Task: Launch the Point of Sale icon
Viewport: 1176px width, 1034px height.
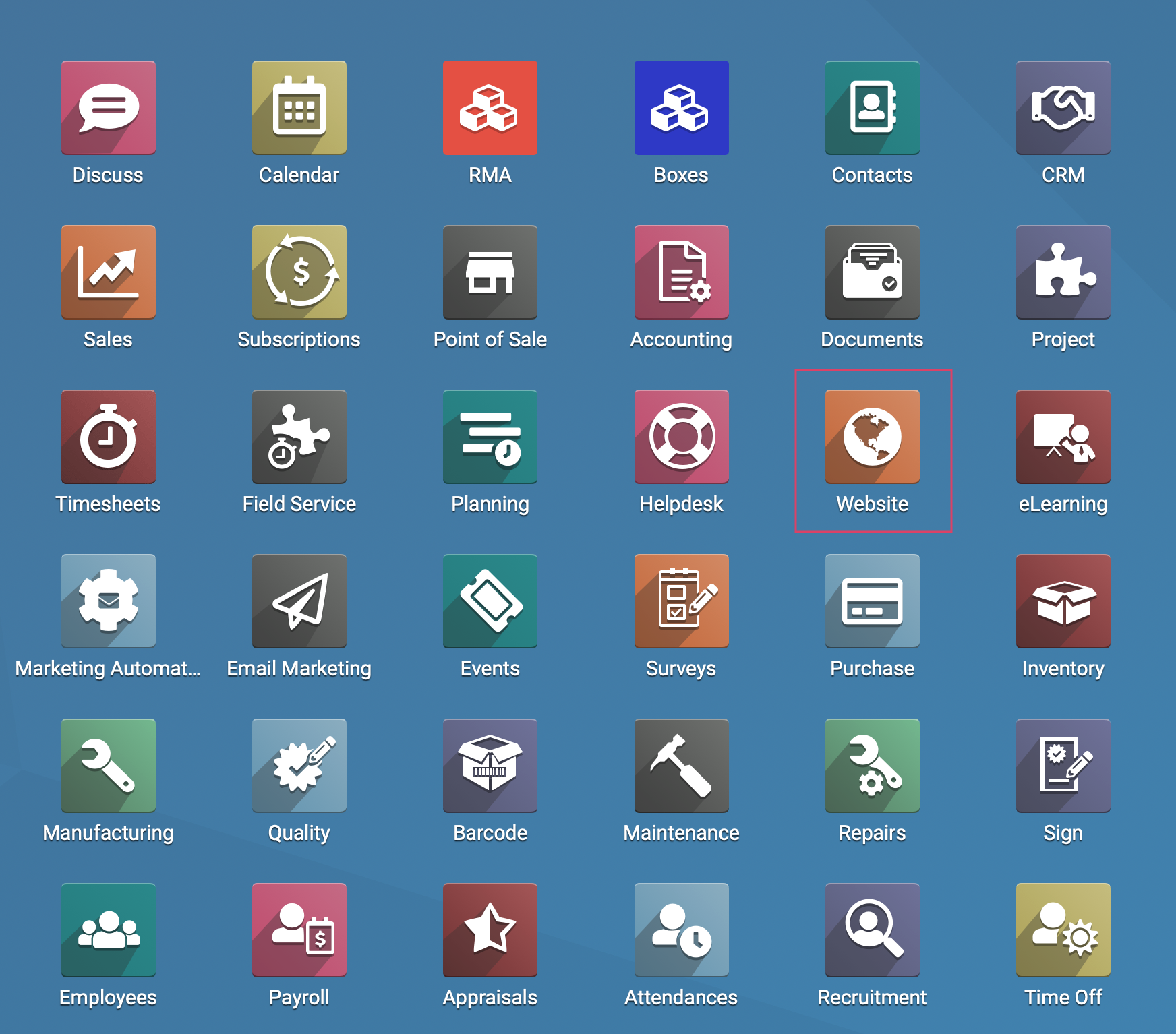Action: (490, 272)
